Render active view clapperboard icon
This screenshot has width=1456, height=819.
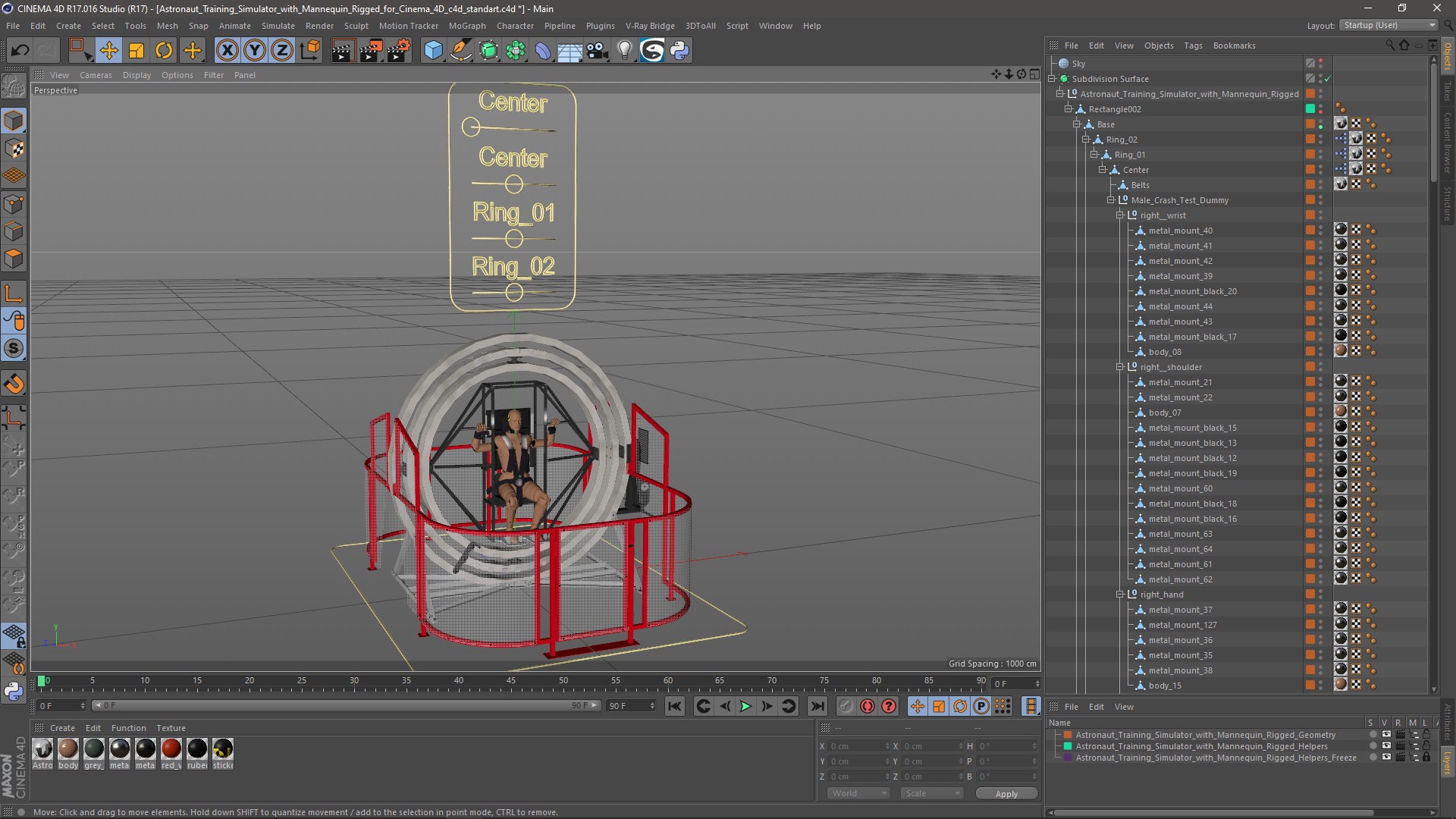(343, 51)
